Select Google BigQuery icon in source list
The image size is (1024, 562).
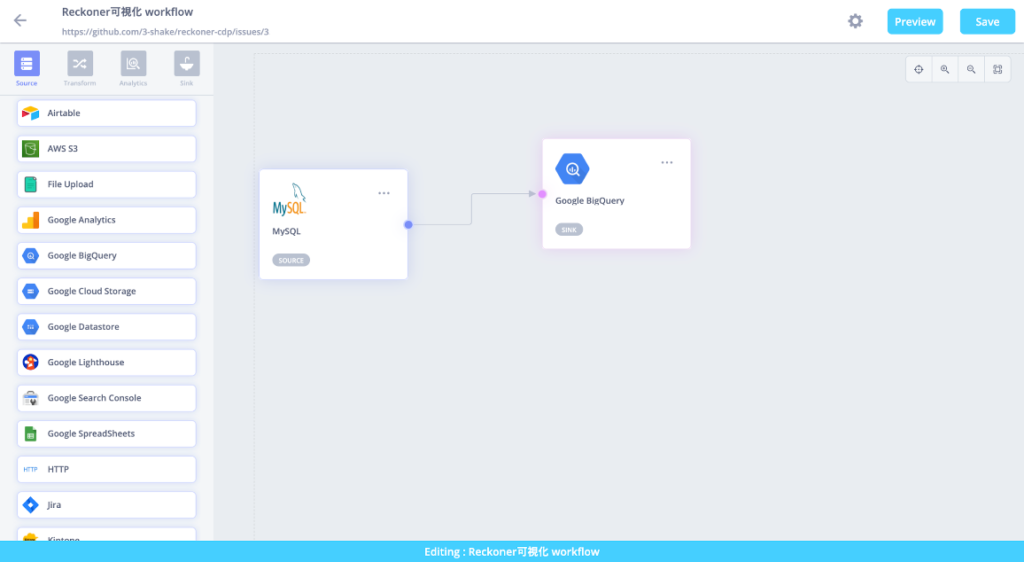pos(31,256)
